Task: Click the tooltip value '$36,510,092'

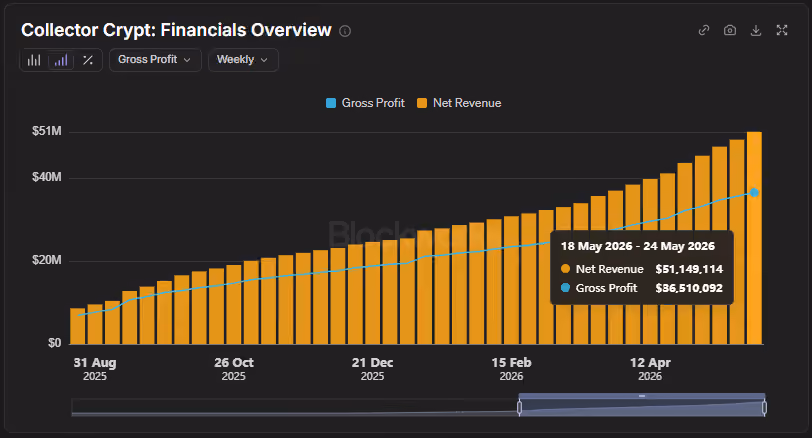Action: 689,288
